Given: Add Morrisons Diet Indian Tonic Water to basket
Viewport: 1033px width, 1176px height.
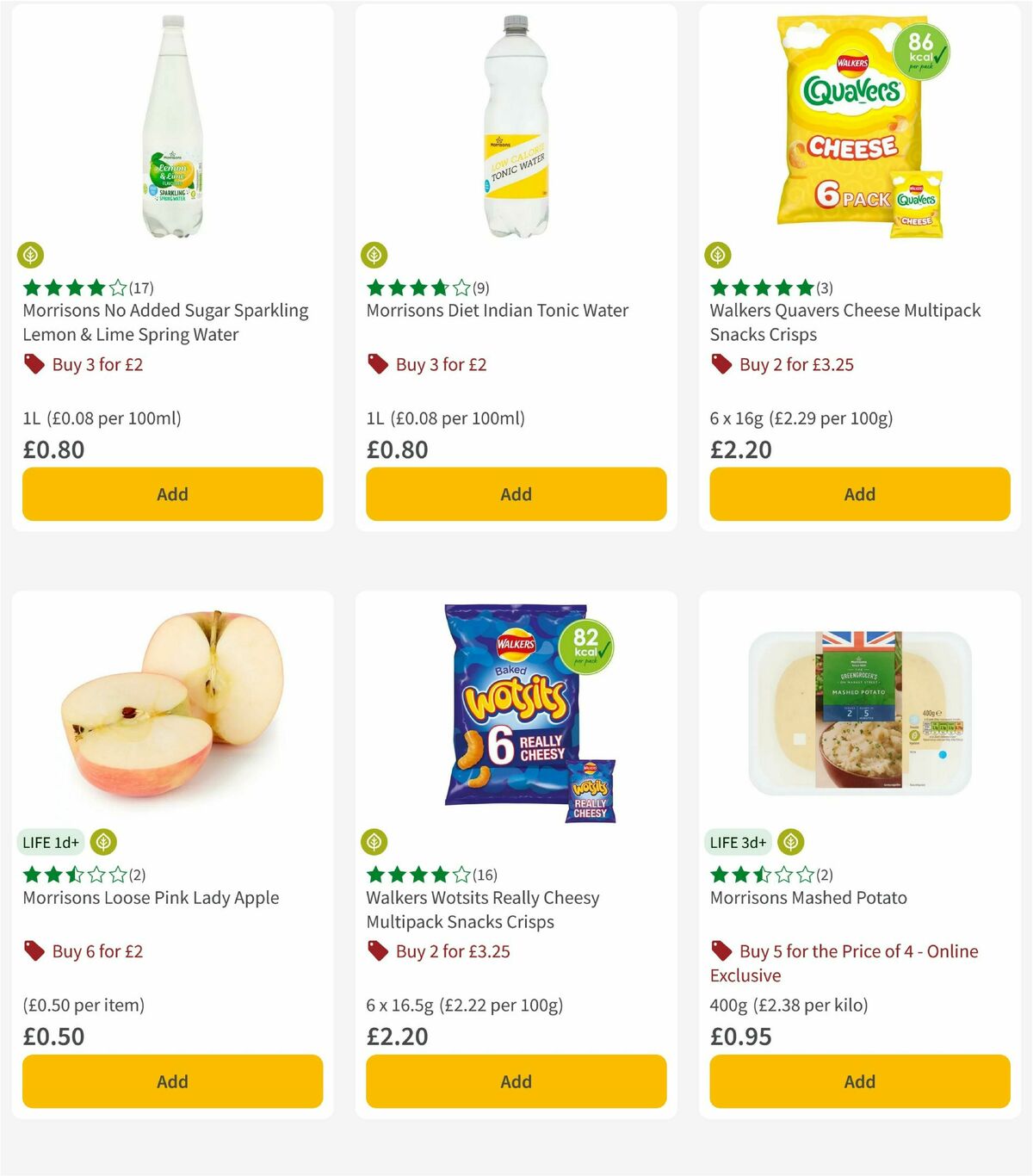Looking at the screenshot, I should (515, 494).
